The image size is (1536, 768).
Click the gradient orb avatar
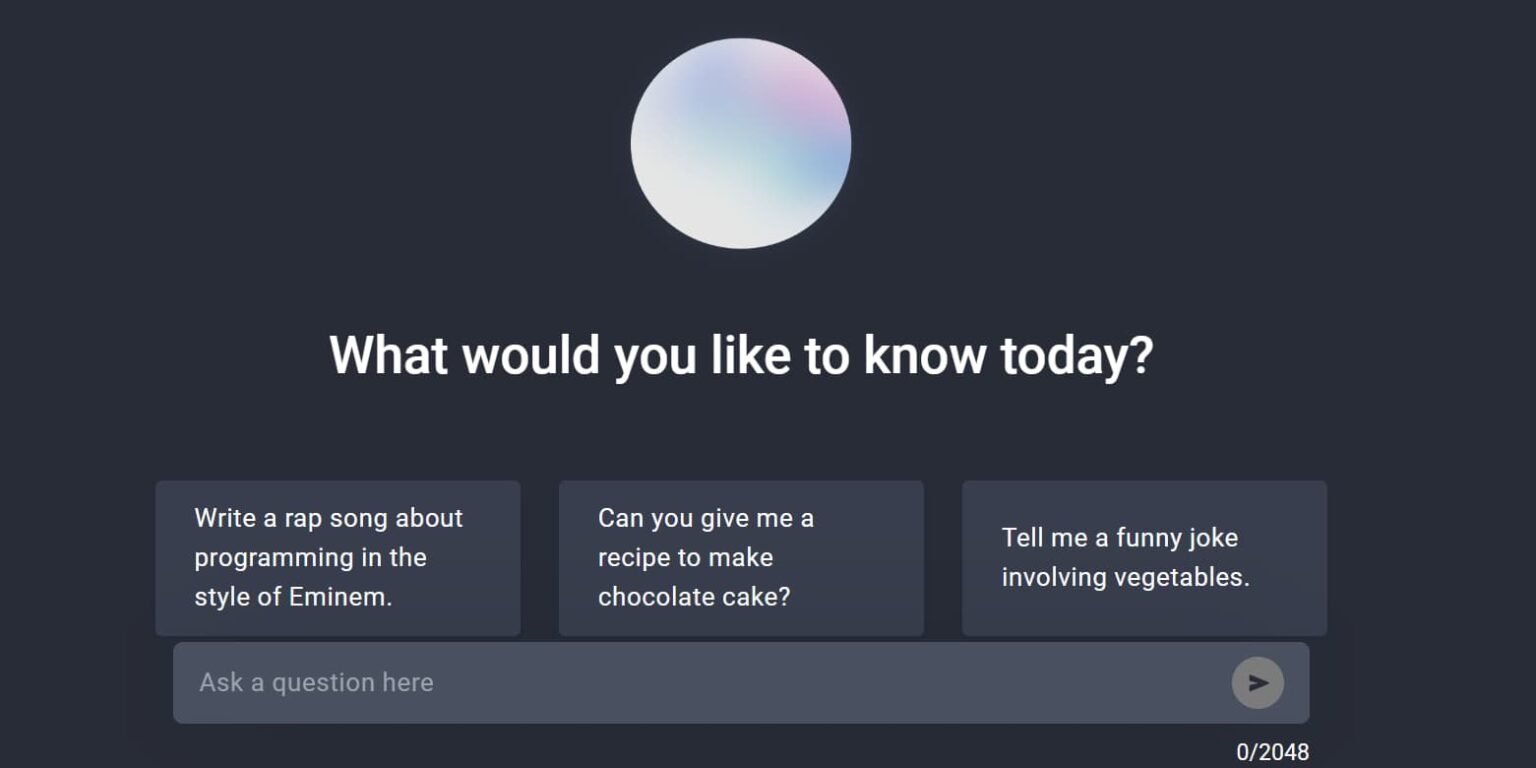[x=740, y=143]
